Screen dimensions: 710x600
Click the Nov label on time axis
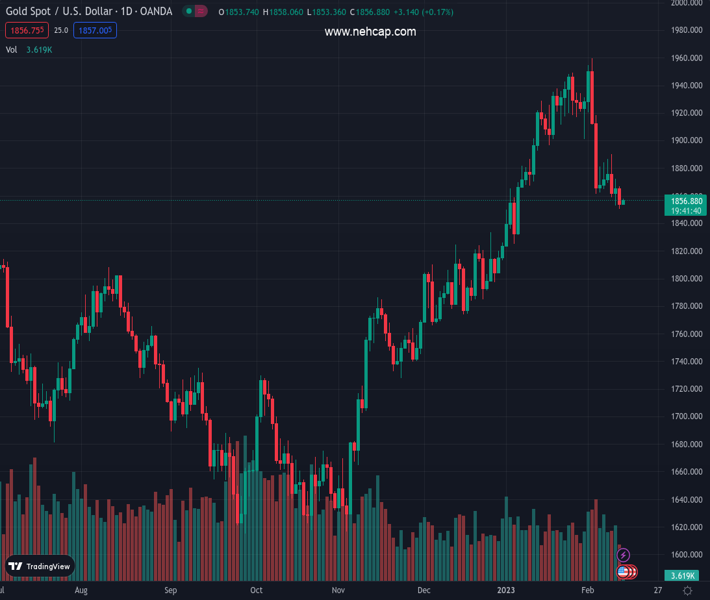pyautogui.click(x=338, y=591)
